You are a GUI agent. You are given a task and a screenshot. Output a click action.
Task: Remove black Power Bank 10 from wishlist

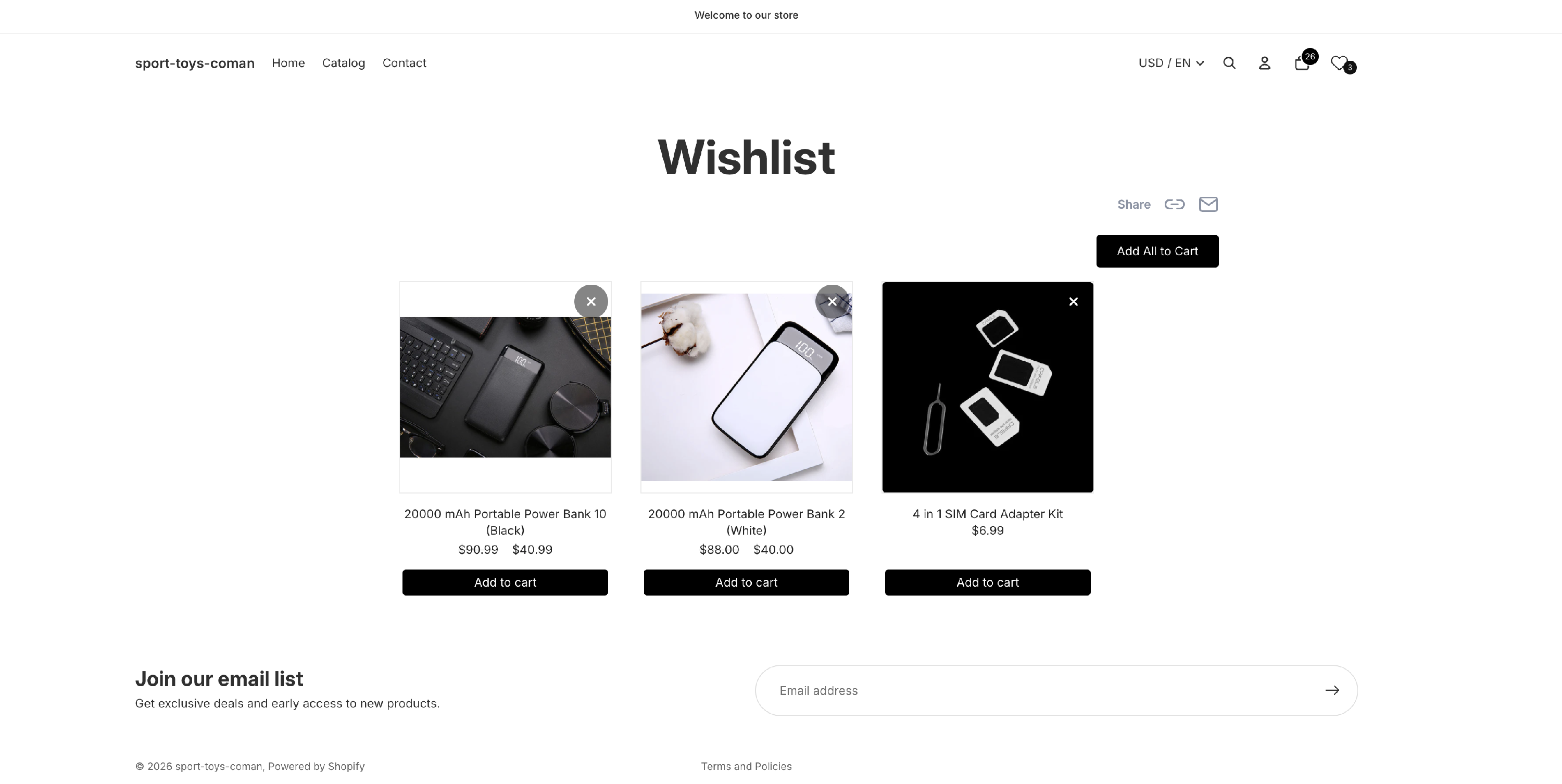(591, 301)
